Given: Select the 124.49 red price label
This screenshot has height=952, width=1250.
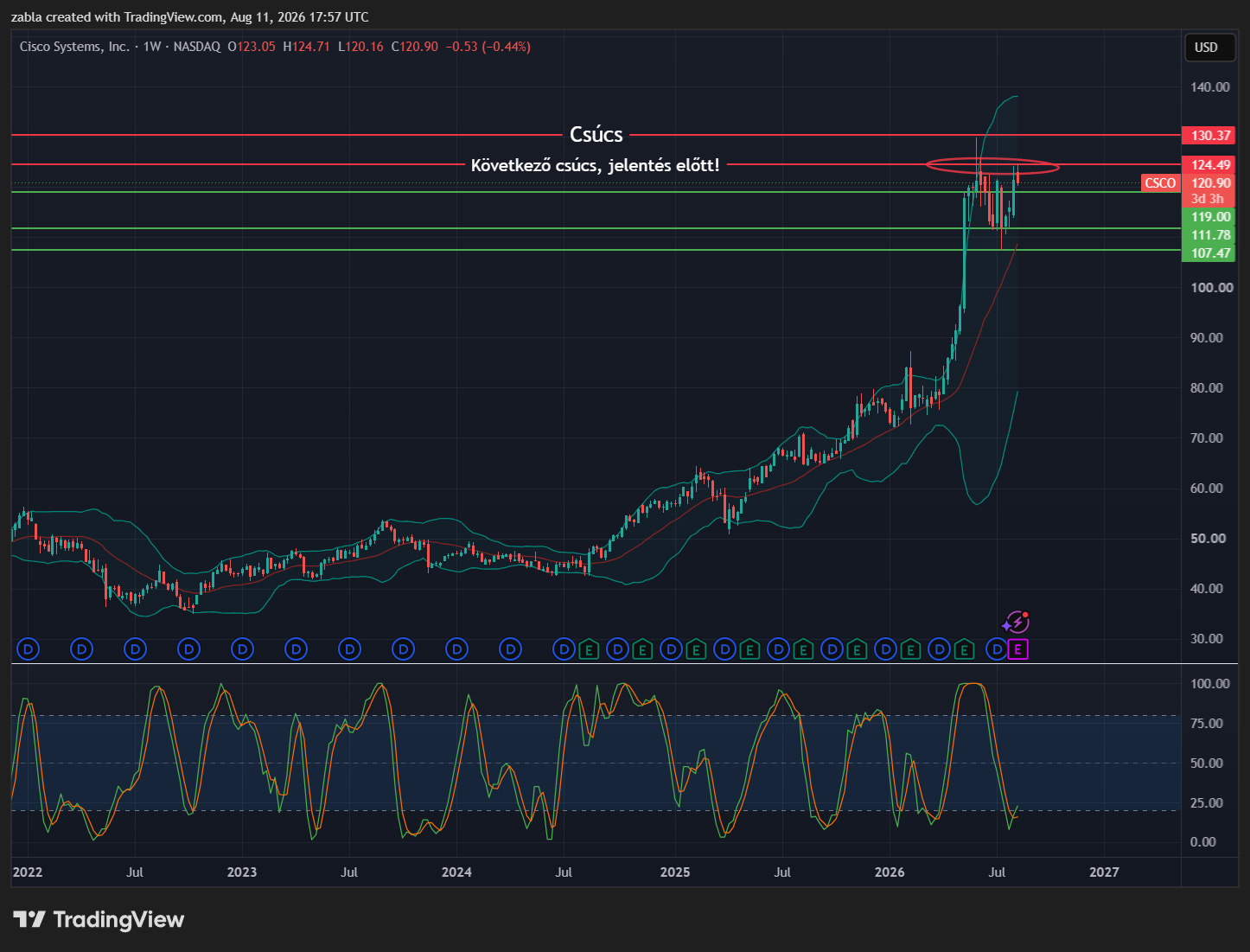Looking at the screenshot, I should [1210, 164].
